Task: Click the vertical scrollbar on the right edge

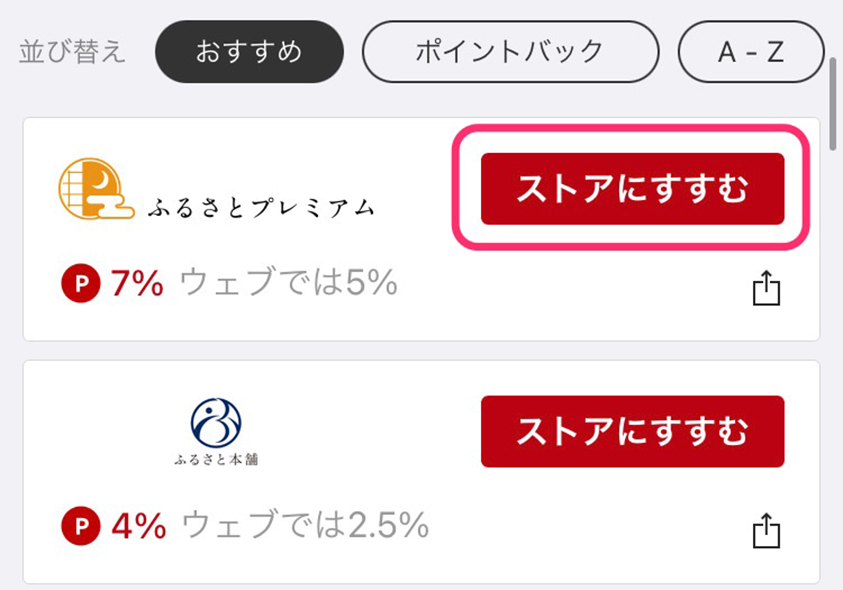Action: pos(833,104)
